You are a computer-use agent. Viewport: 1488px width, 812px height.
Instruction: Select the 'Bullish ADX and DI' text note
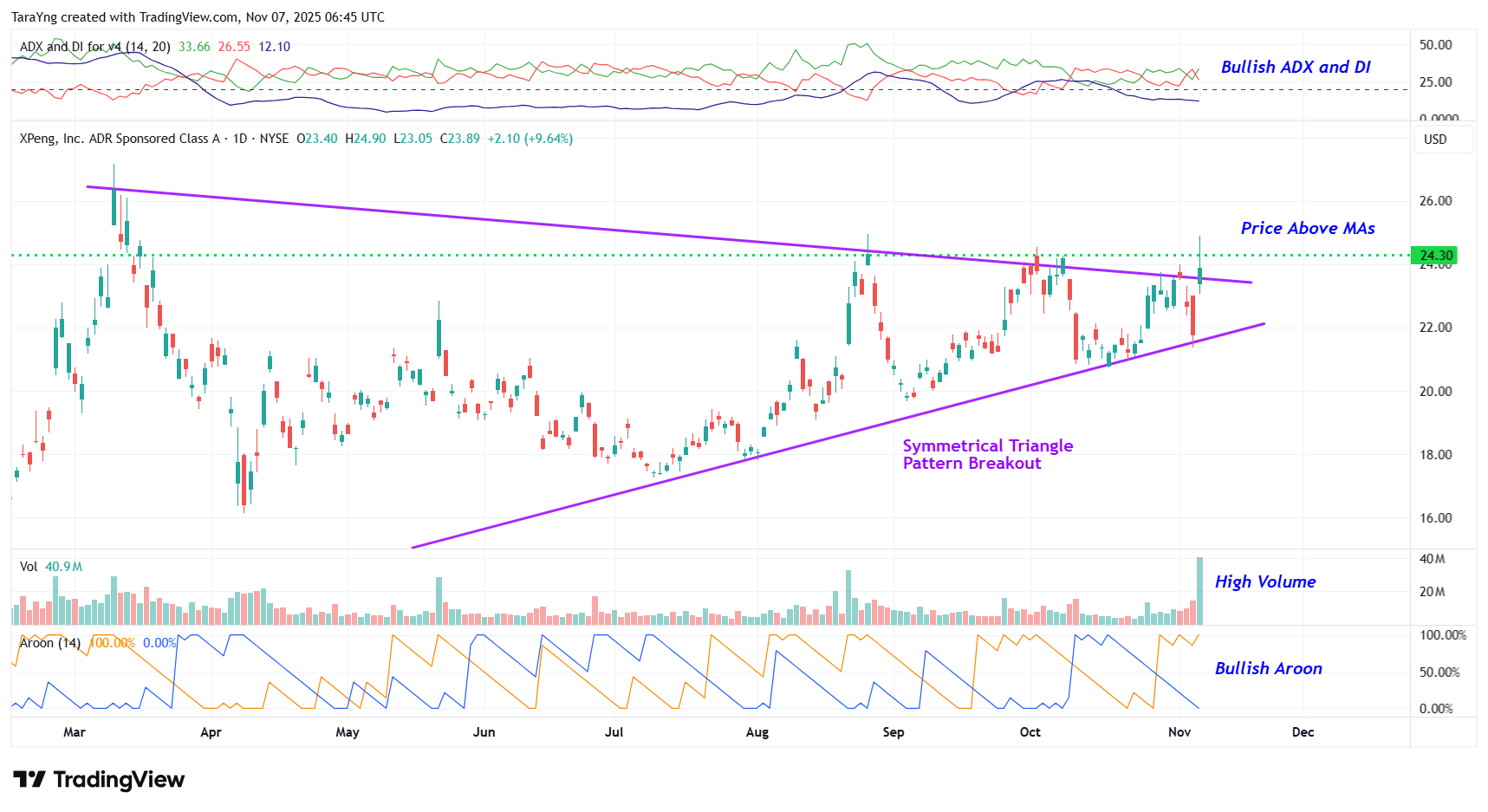[x=1295, y=67]
